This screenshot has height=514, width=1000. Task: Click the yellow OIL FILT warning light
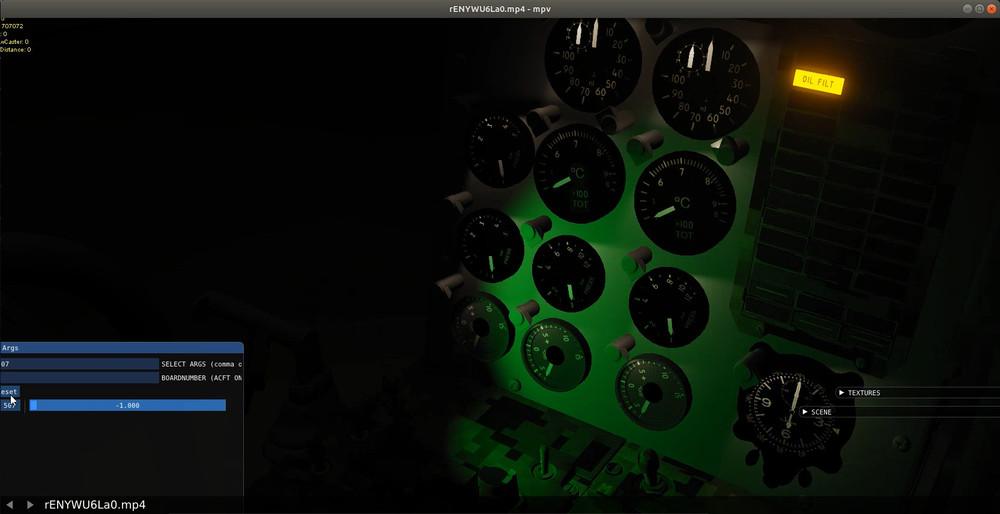click(x=818, y=82)
